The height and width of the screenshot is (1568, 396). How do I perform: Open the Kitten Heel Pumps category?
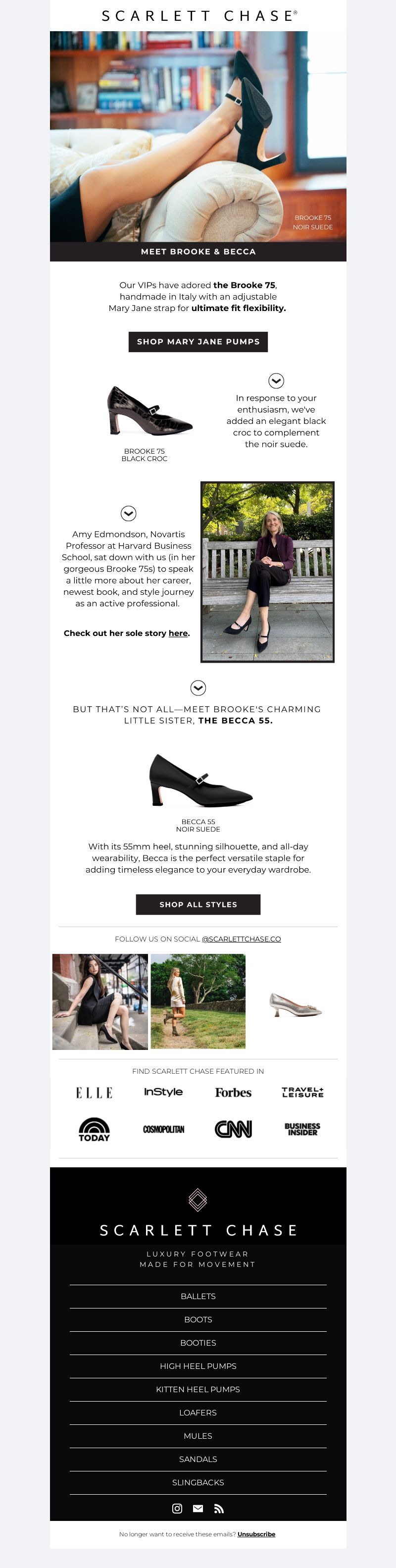click(198, 1390)
